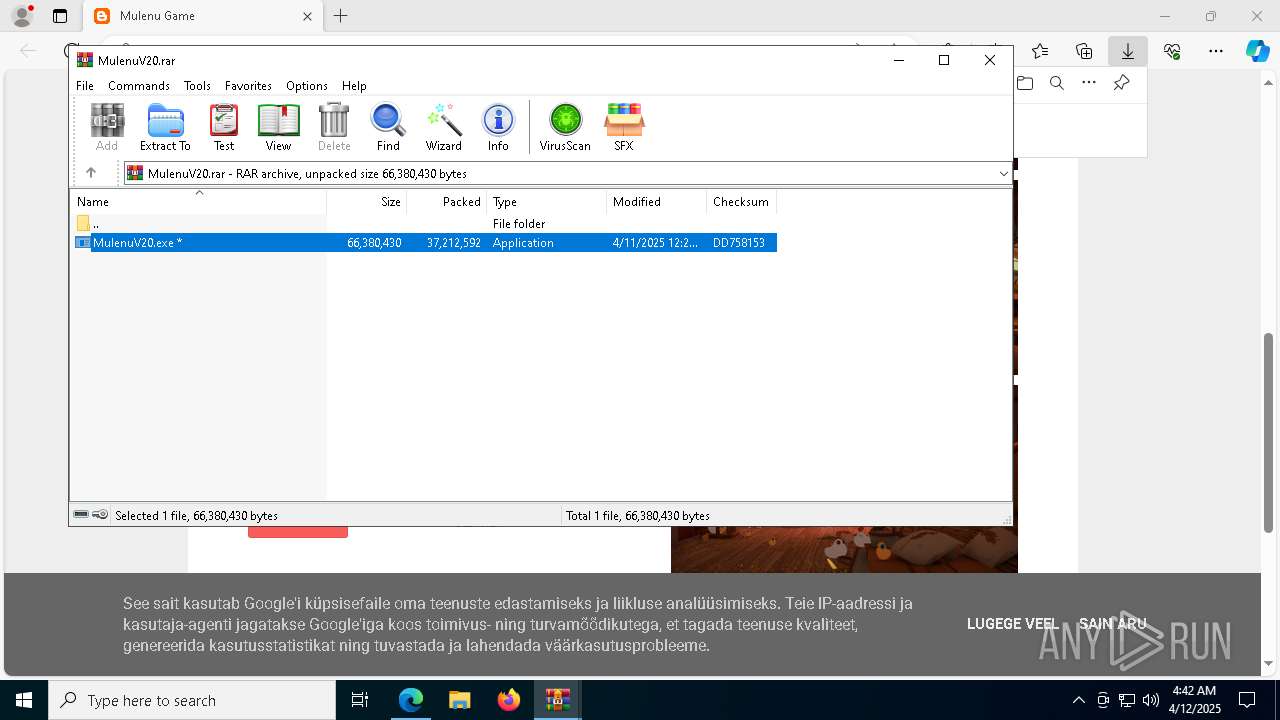Open the browser profile icon
1280x720 pixels.
point(22,16)
